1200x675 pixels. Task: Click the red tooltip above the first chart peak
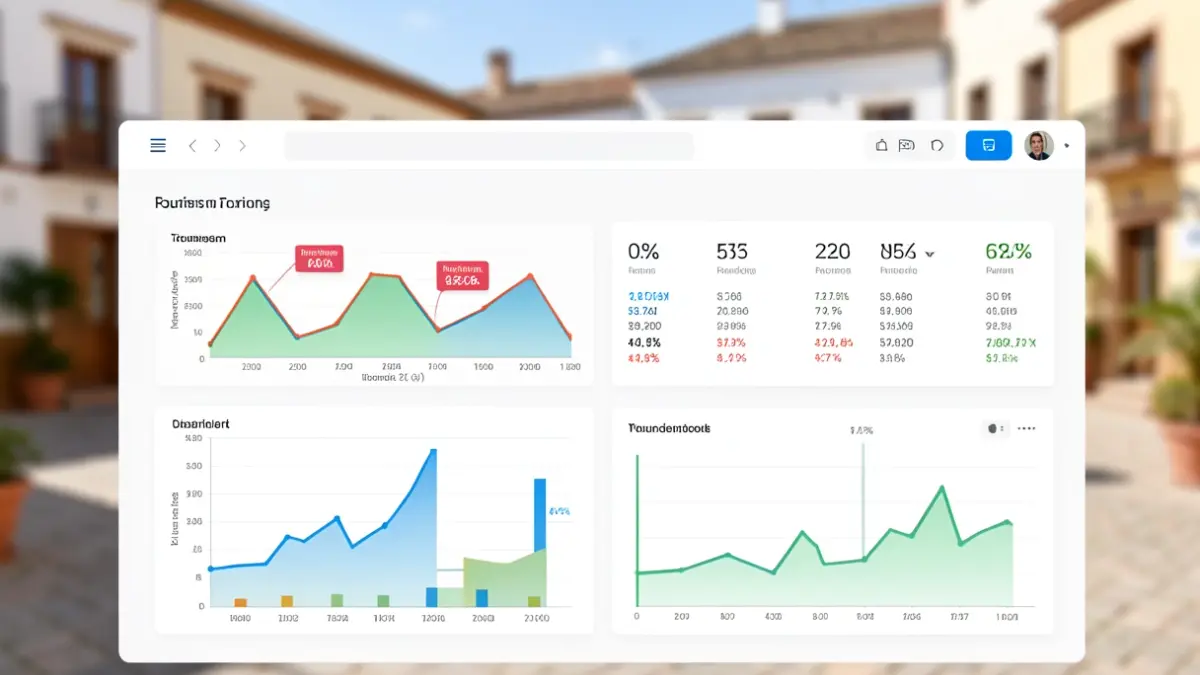pos(319,259)
